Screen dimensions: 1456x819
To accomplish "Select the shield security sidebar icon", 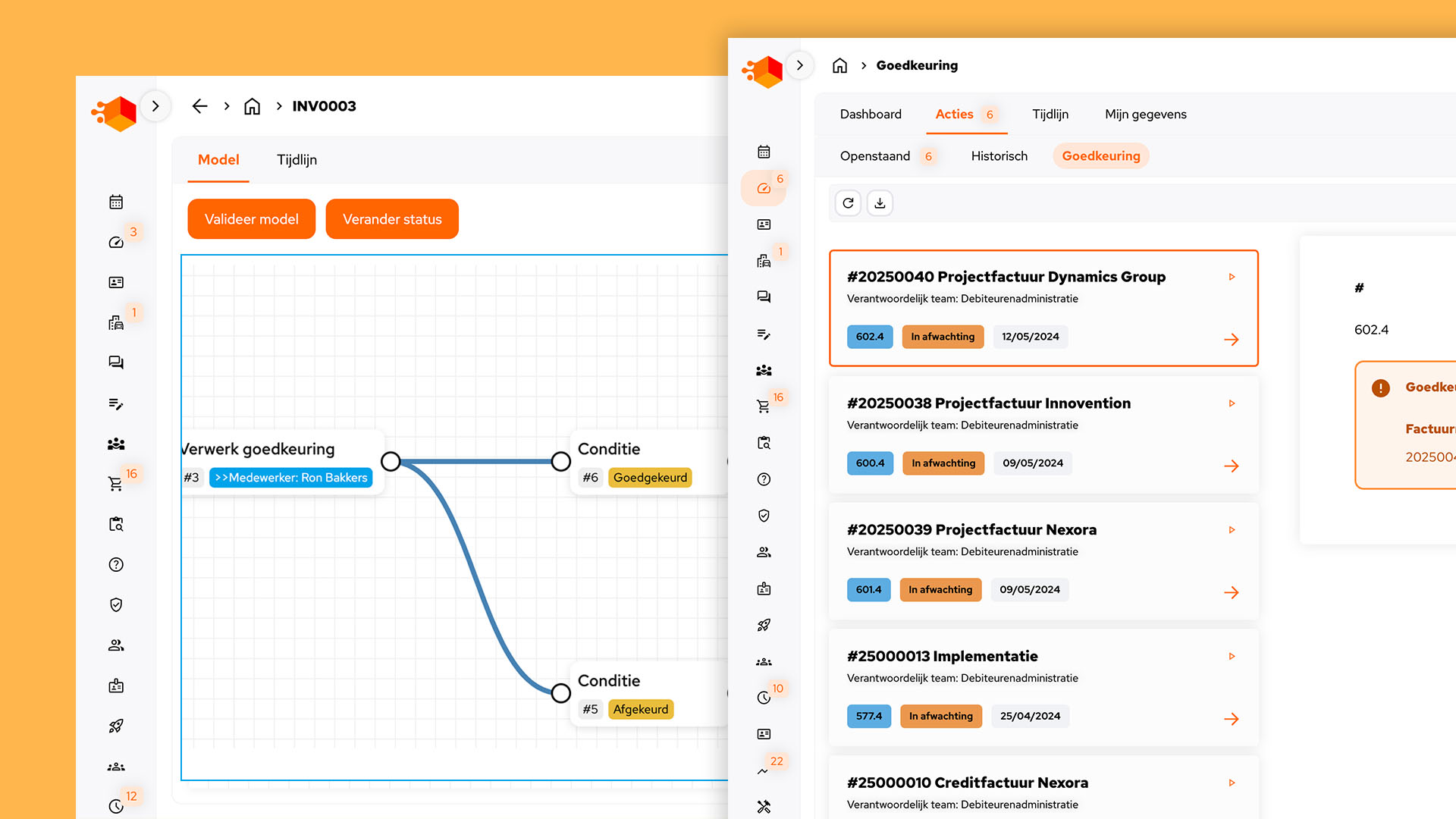I will coord(764,515).
